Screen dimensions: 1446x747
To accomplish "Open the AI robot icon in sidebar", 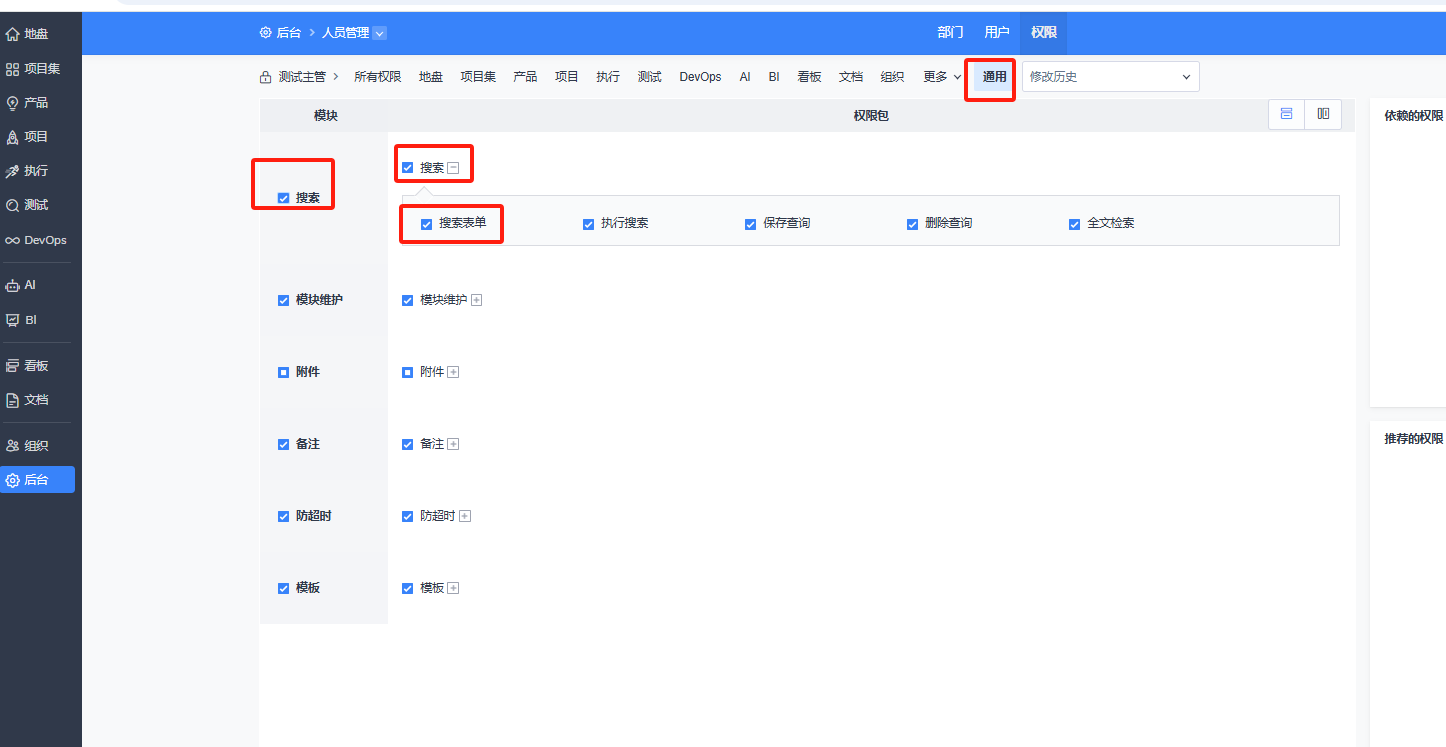I will [13, 285].
